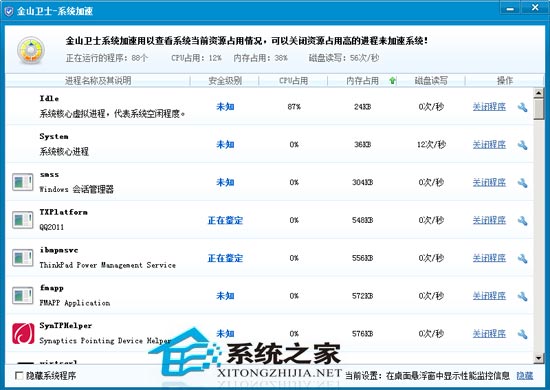
Task: Click the system speed-up gauge icon
Action: 31,50
